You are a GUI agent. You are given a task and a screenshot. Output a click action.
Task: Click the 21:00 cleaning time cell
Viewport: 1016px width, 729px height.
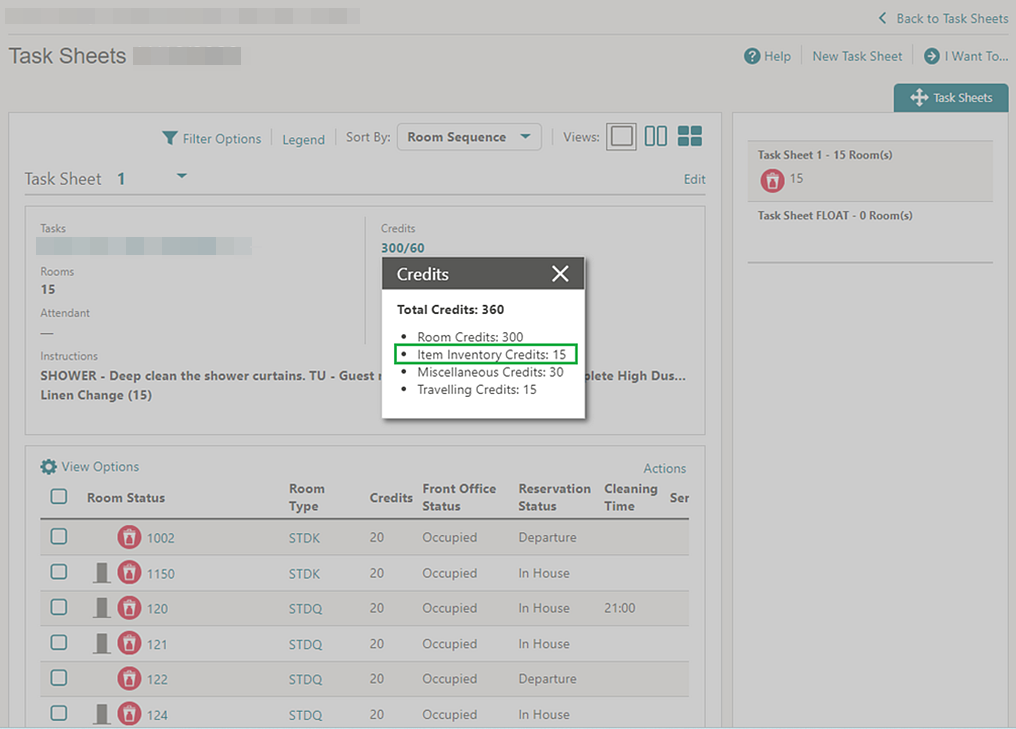coord(619,608)
